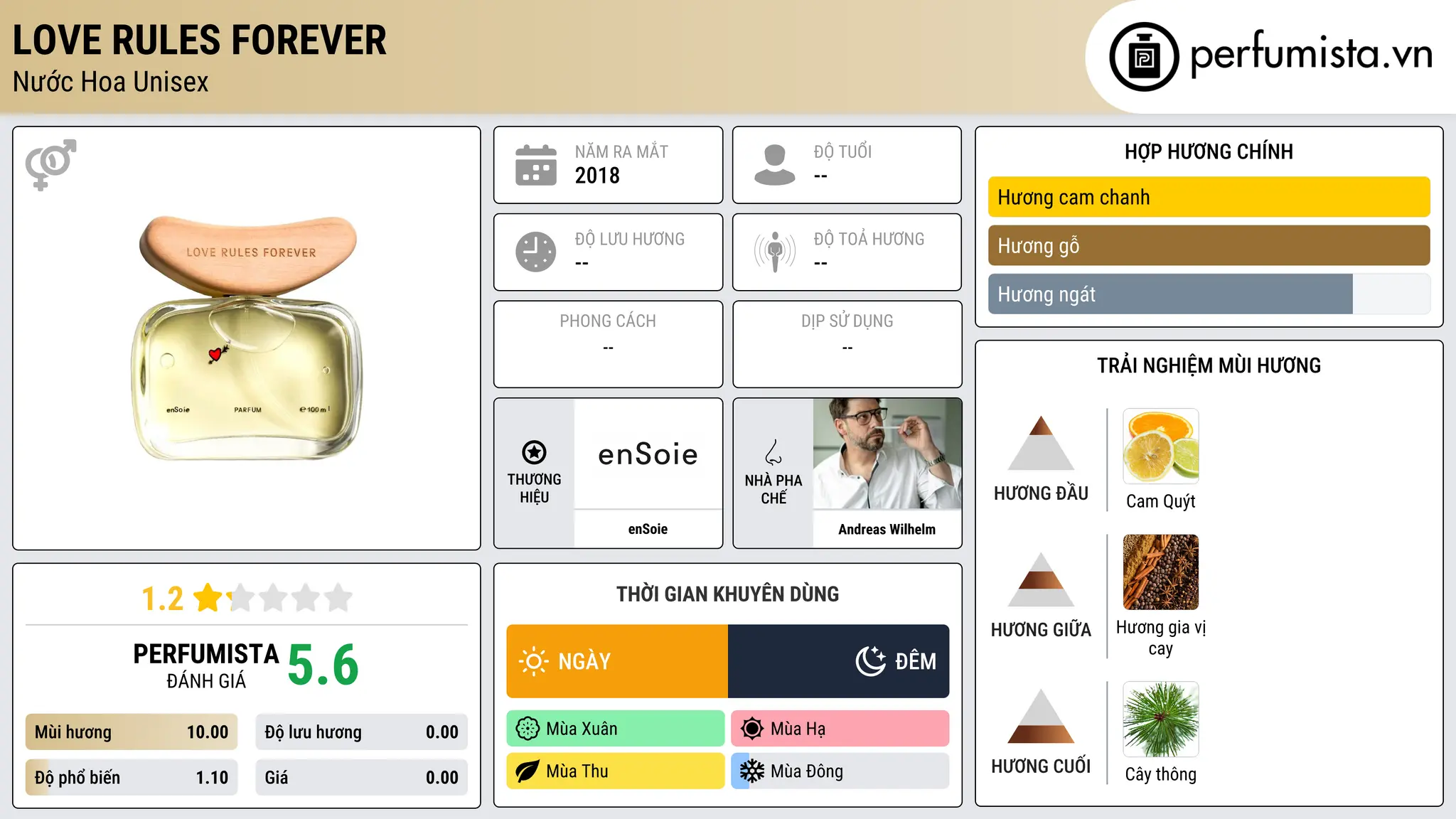Image resolution: width=1456 pixels, height=819 pixels.
Task: Click the launch year value 2018
Action: (597, 176)
